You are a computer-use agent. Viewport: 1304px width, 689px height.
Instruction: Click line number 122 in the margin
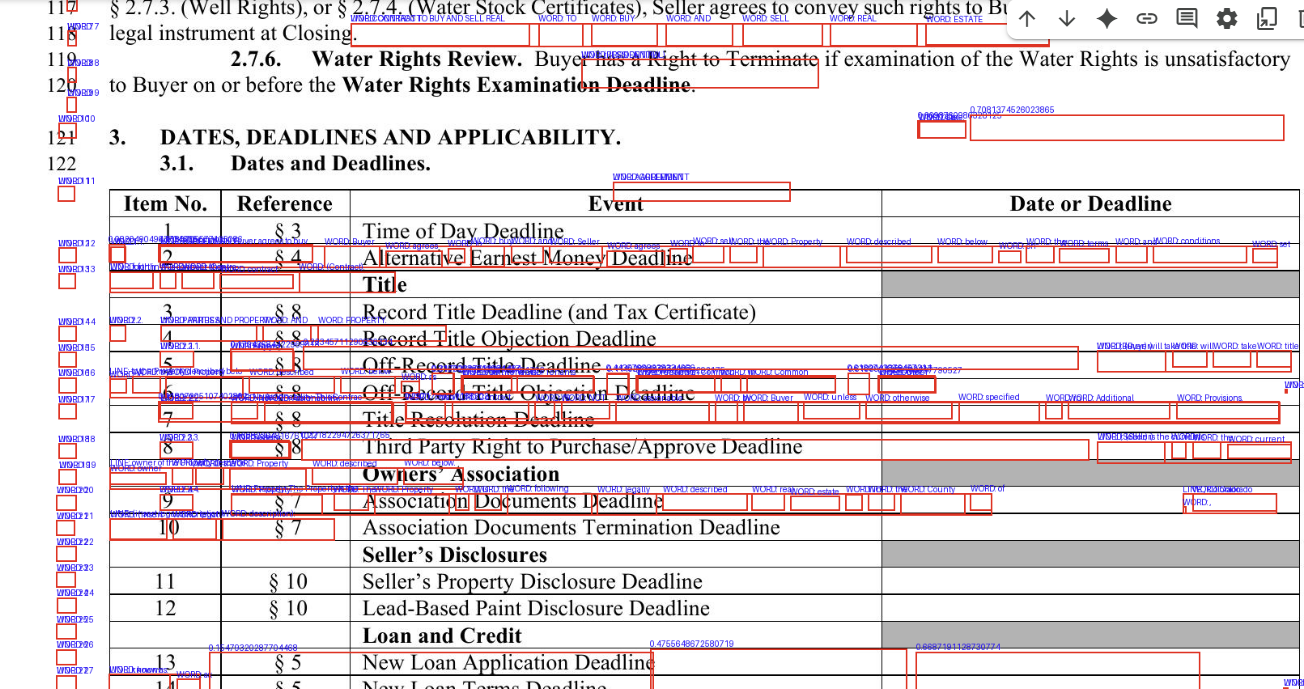coord(62,163)
